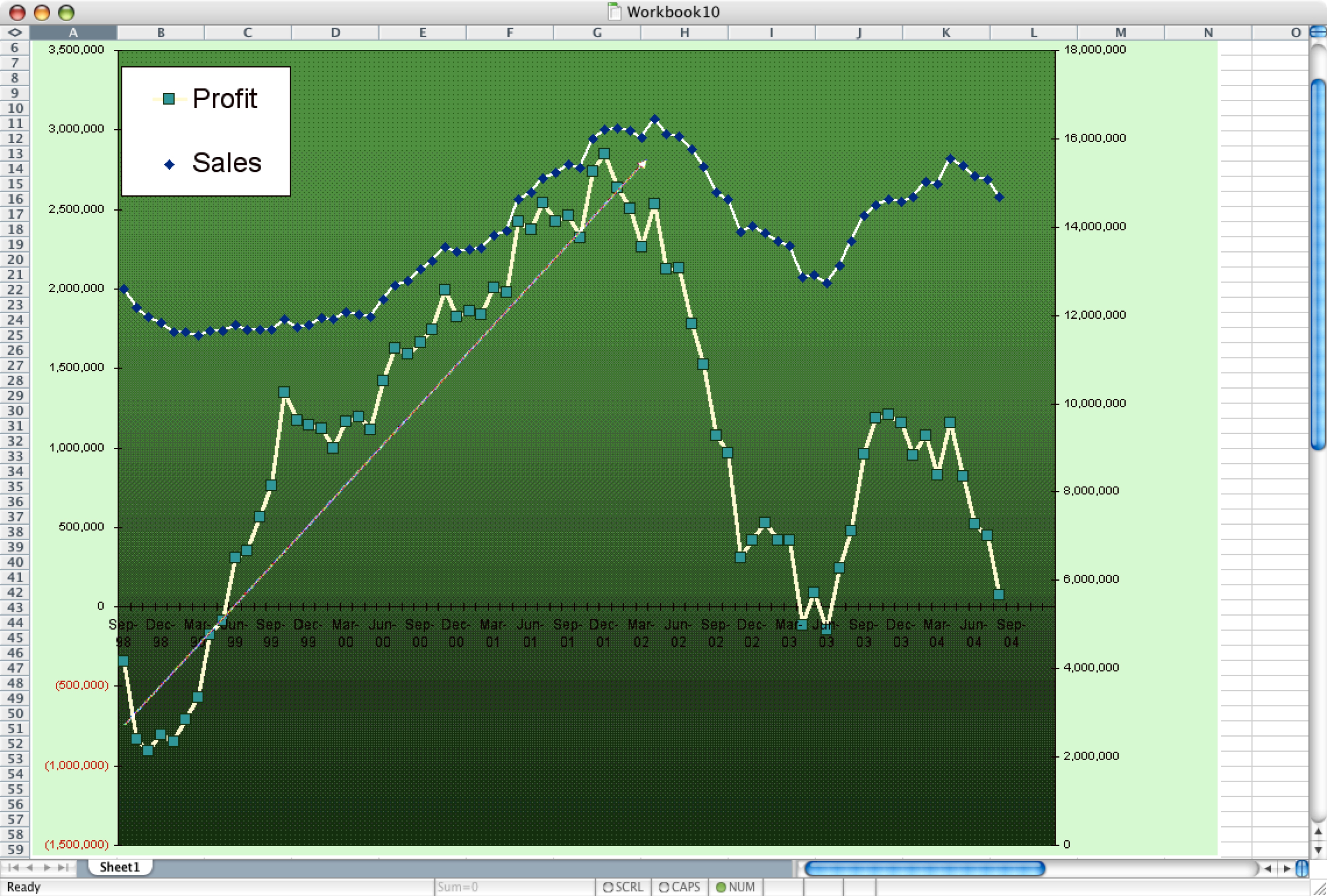This screenshot has height=896, width=1327.
Task: Click the red (1,500,000) axis label
Action: click(x=77, y=844)
